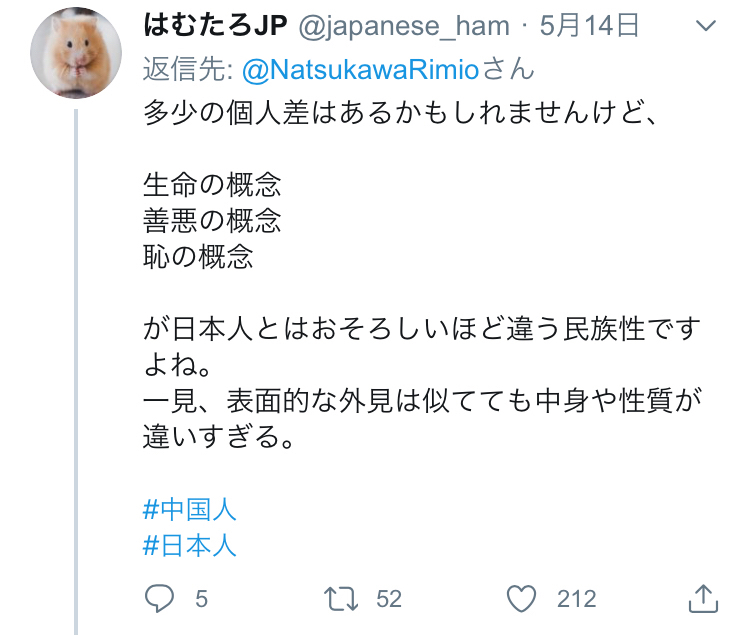
Task: Click the @japanese_ham handle
Action: [x=404, y=26]
